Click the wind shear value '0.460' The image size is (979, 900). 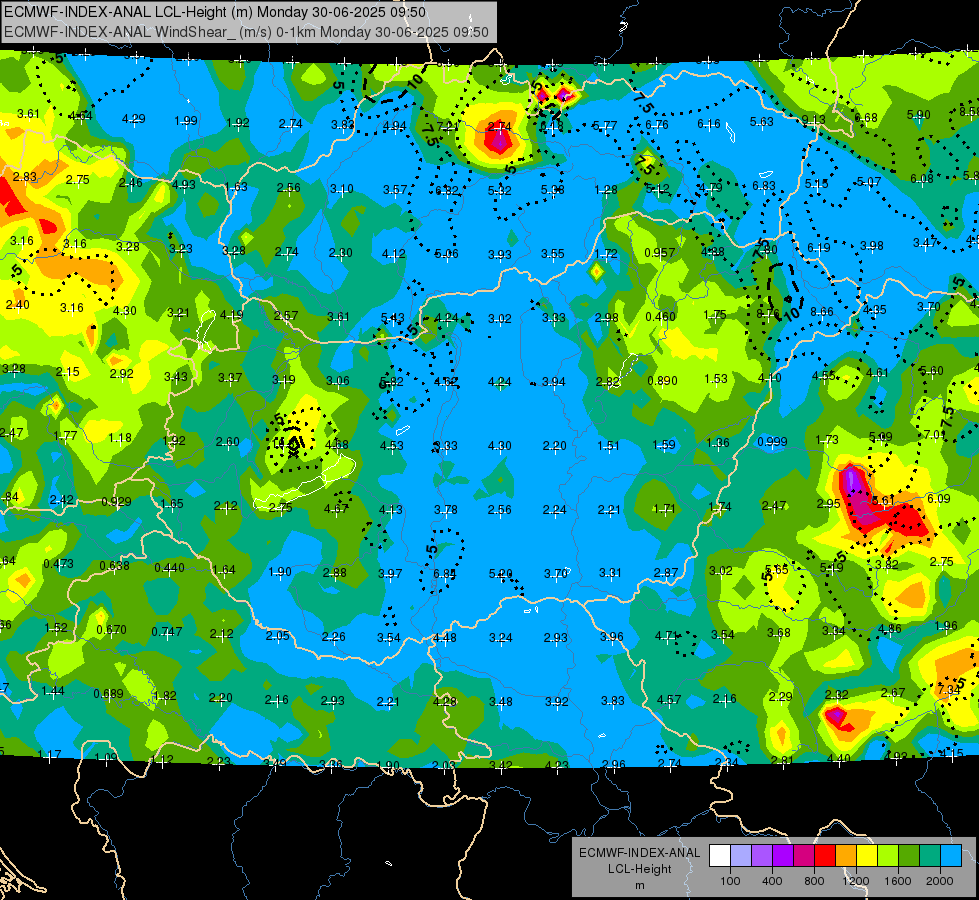pos(661,317)
